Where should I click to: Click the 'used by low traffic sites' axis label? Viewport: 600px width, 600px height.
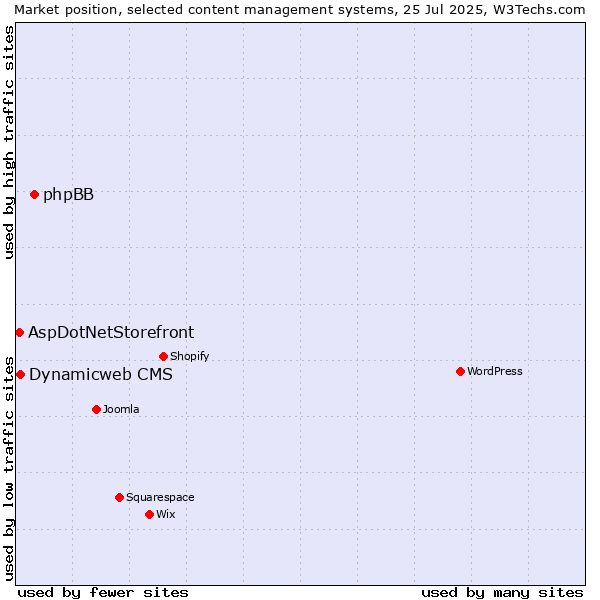[x=8, y=470]
